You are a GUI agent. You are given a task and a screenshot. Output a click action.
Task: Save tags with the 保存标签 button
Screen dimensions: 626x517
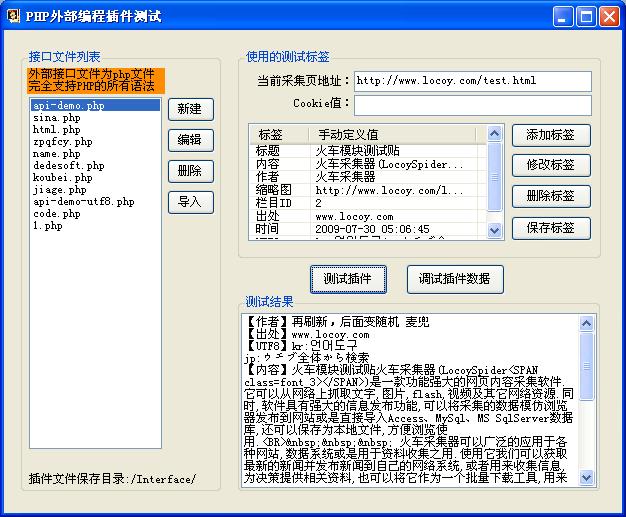[551, 227]
